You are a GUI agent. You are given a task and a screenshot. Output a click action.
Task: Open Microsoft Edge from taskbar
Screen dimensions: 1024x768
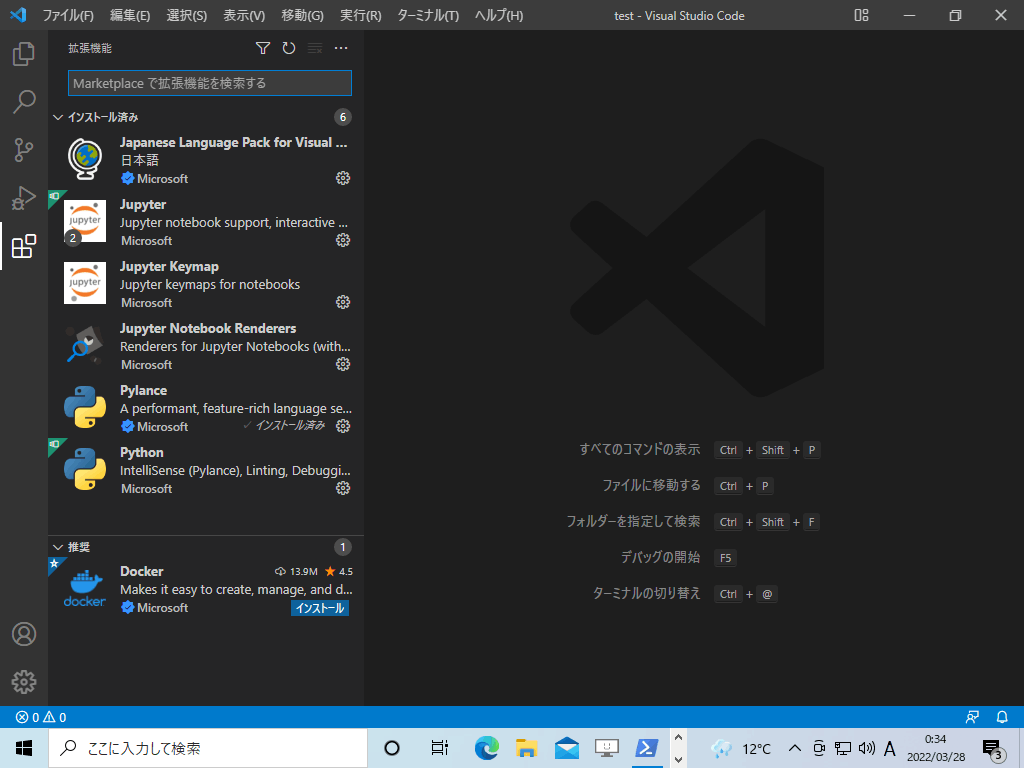pyautogui.click(x=487, y=748)
